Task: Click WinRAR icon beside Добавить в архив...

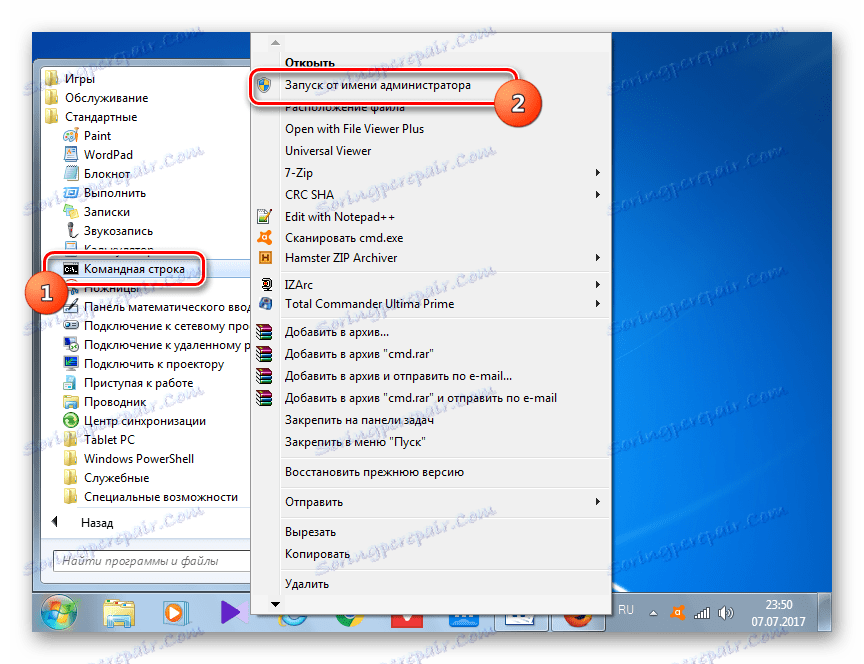Action: point(264,332)
